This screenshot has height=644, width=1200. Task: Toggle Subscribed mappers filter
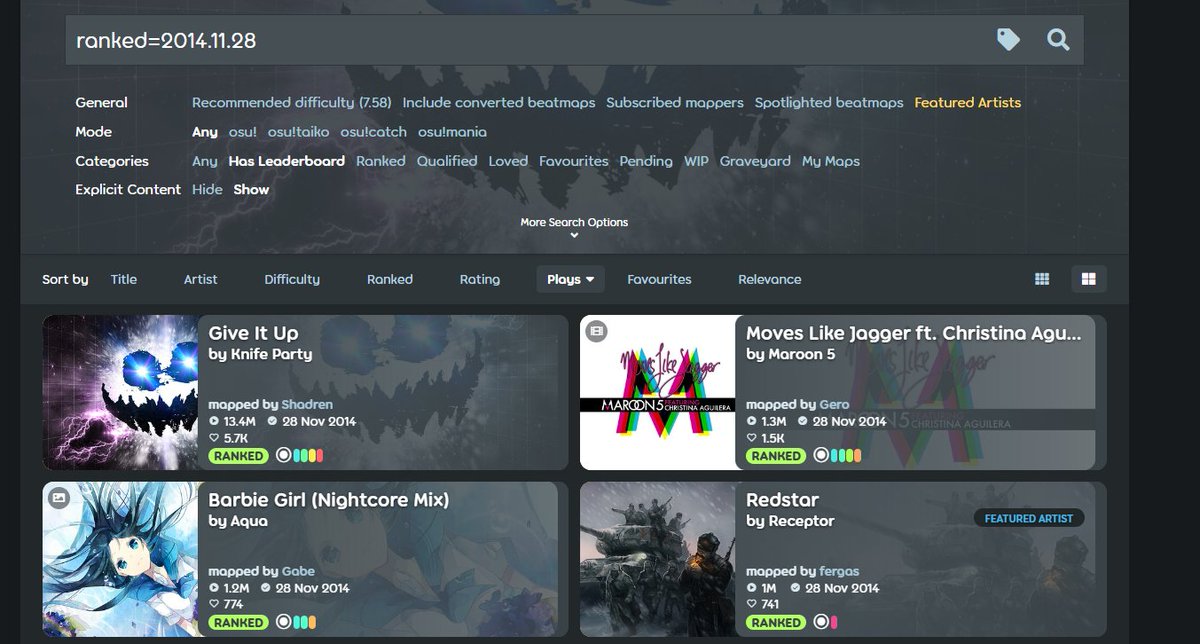coord(675,103)
